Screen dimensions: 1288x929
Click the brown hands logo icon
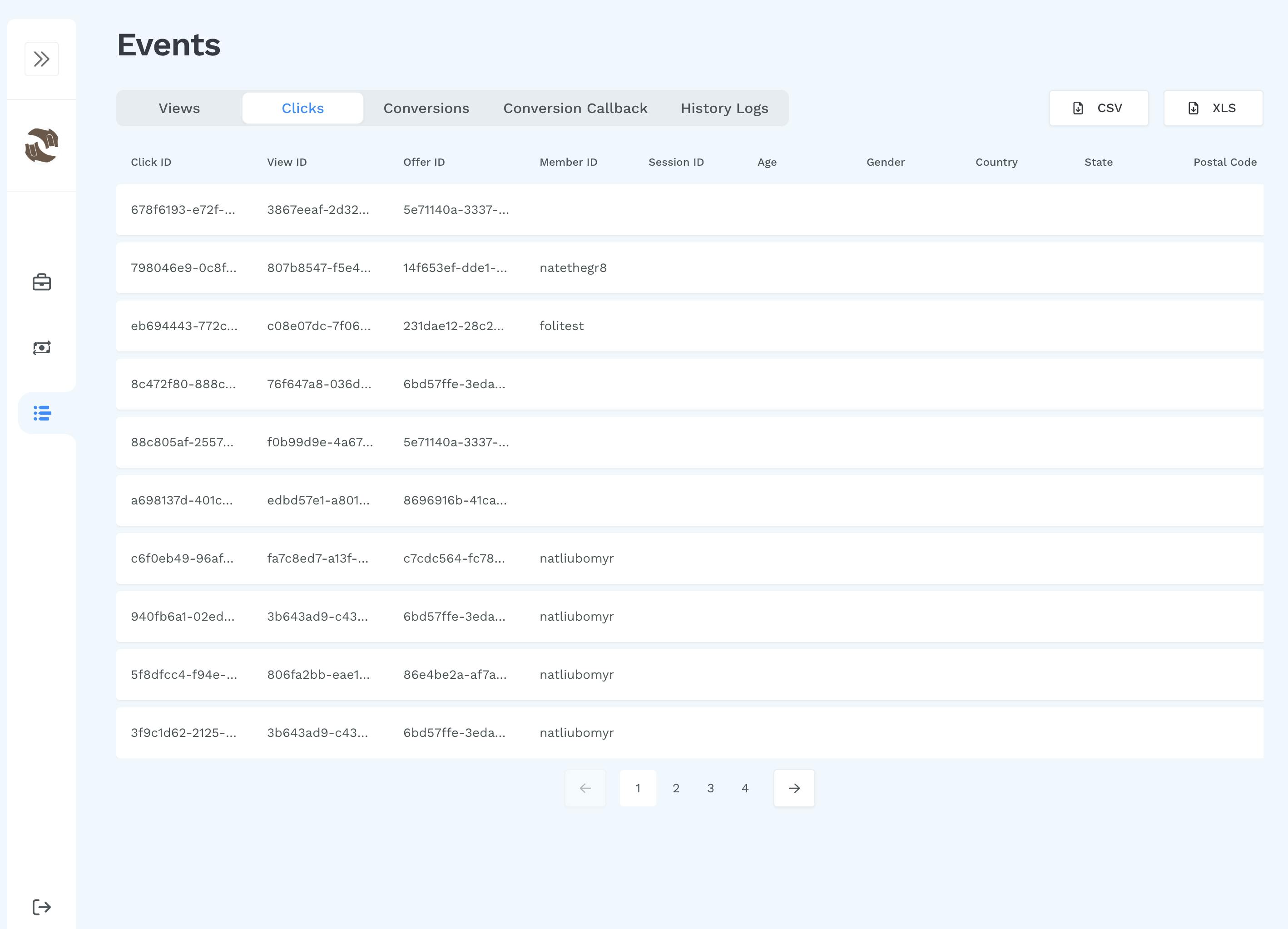41,145
